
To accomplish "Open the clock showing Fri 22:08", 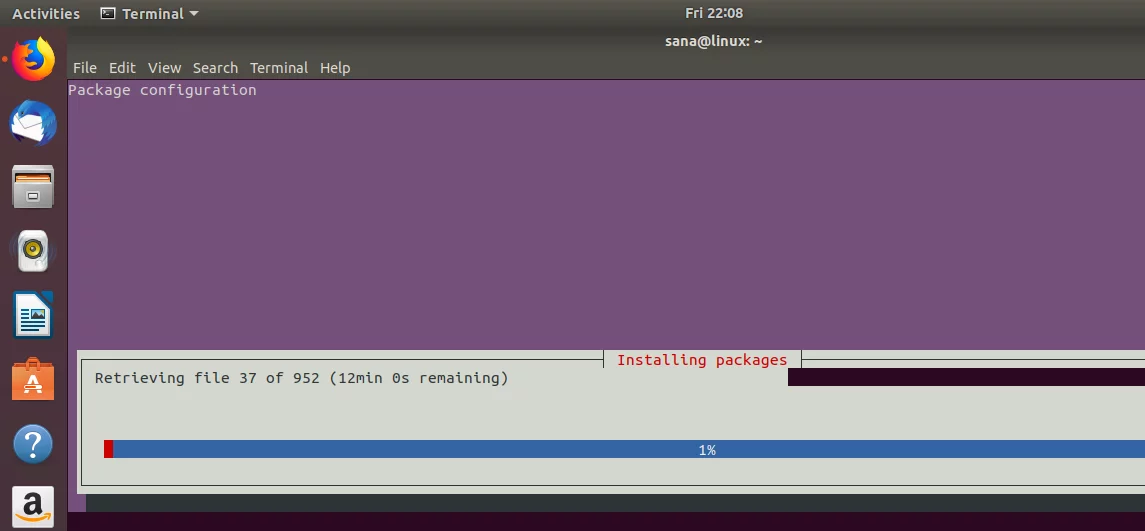I will 714,13.
